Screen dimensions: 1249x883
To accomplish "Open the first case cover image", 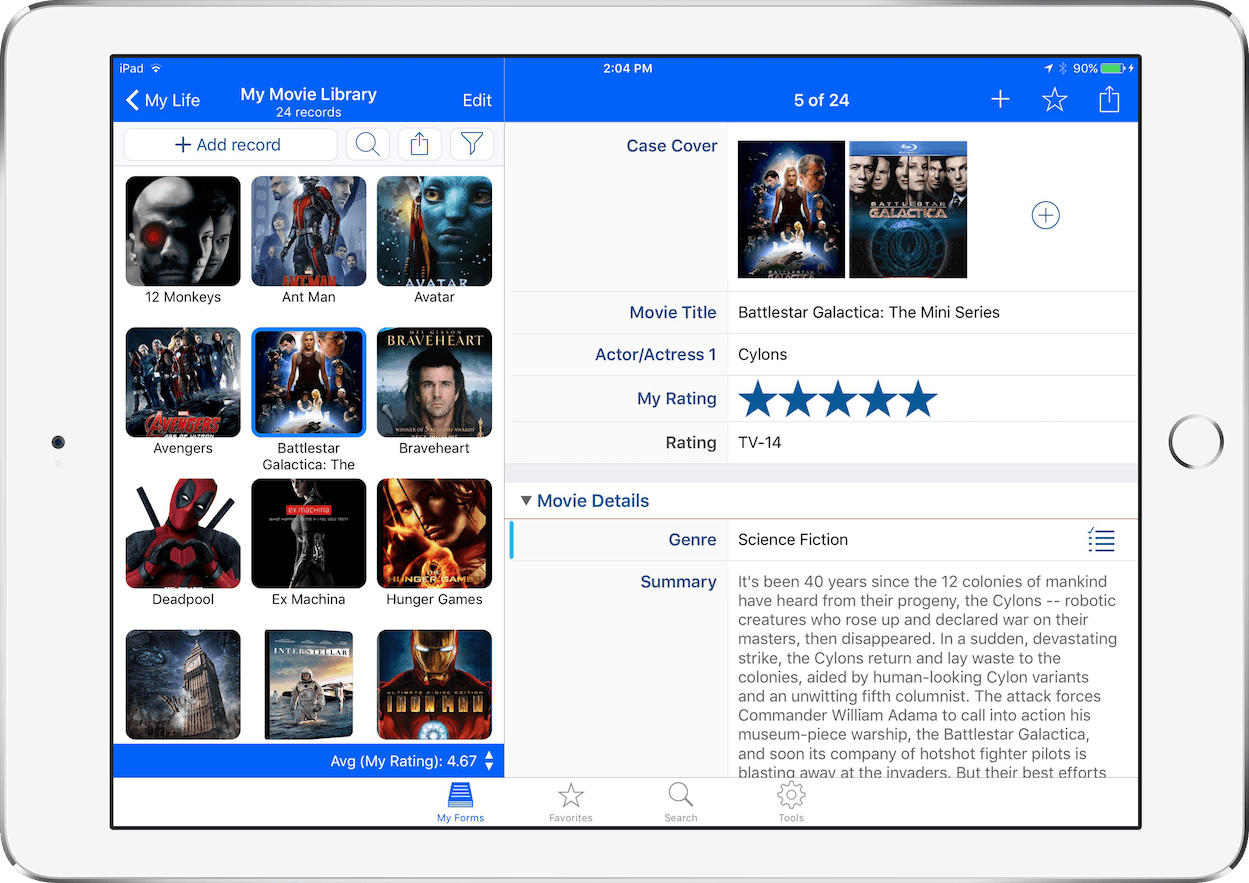I will [791, 209].
